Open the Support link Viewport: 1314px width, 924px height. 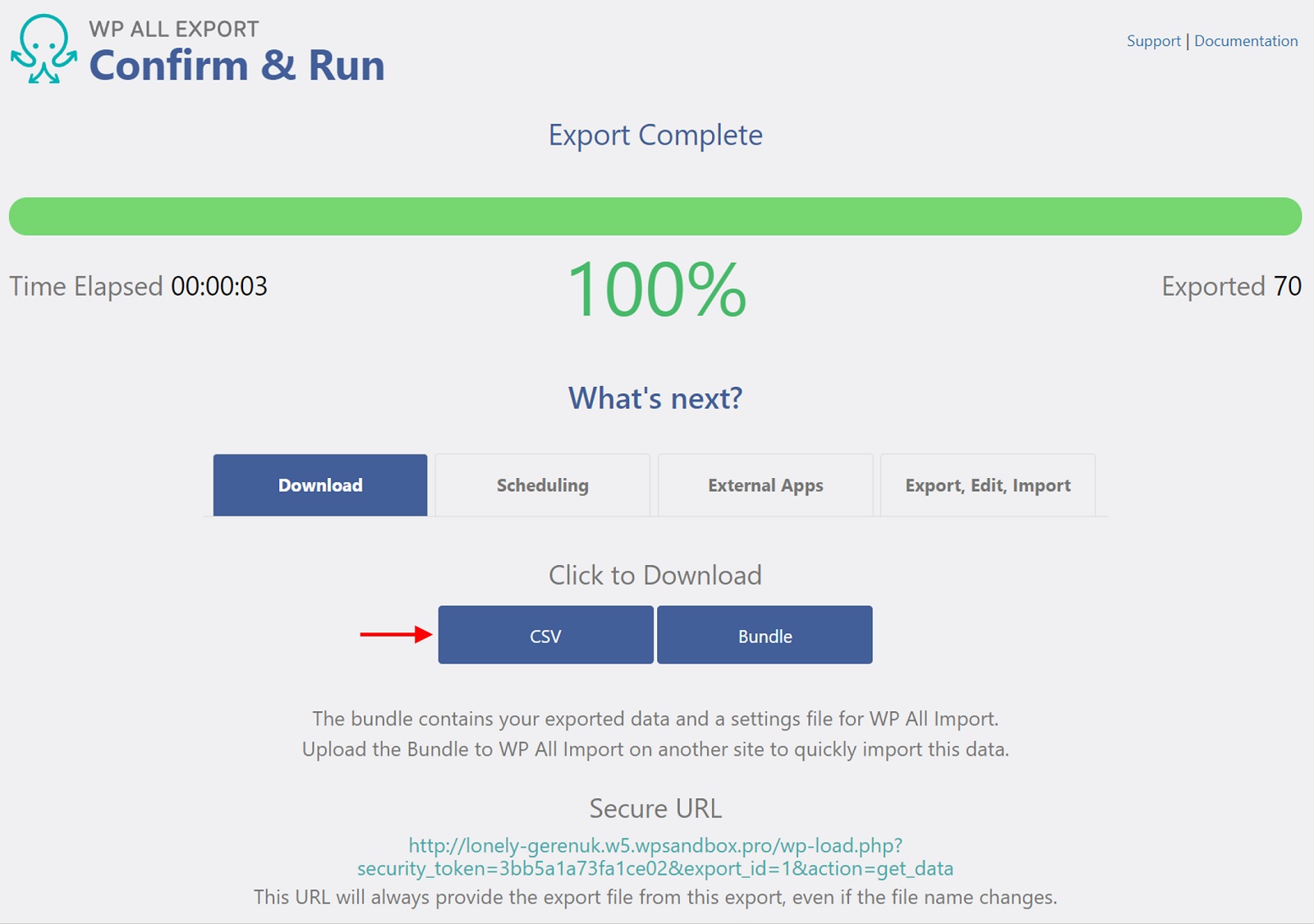tap(1153, 41)
